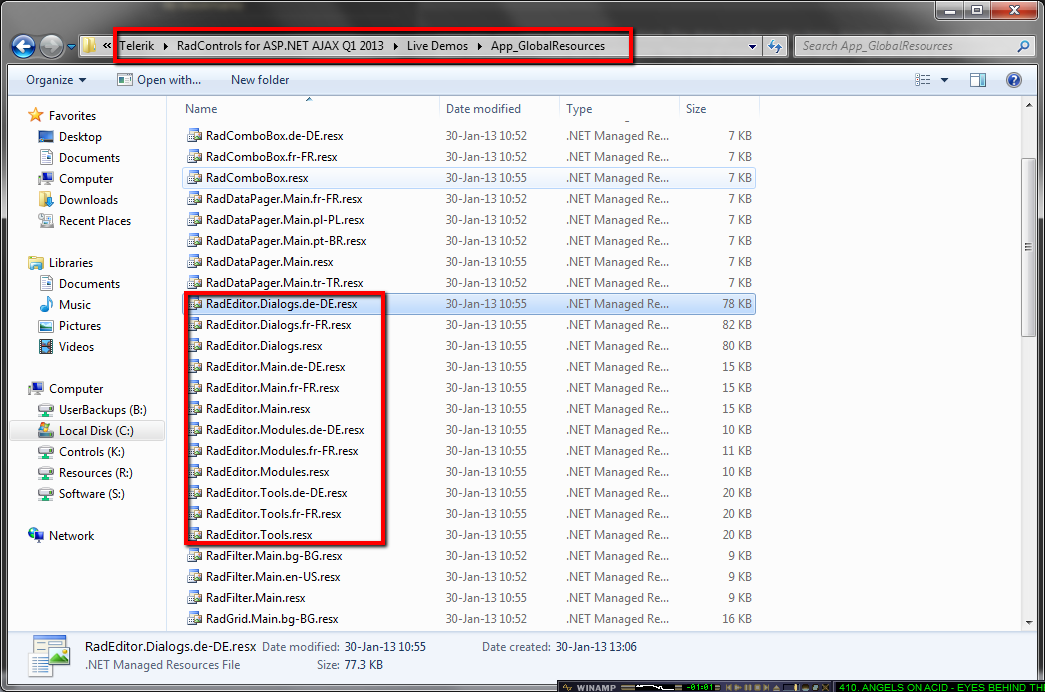The height and width of the screenshot is (692, 1045).
Task: Open the address bar history dropdown arrow
Action: (x=752, y=47)
